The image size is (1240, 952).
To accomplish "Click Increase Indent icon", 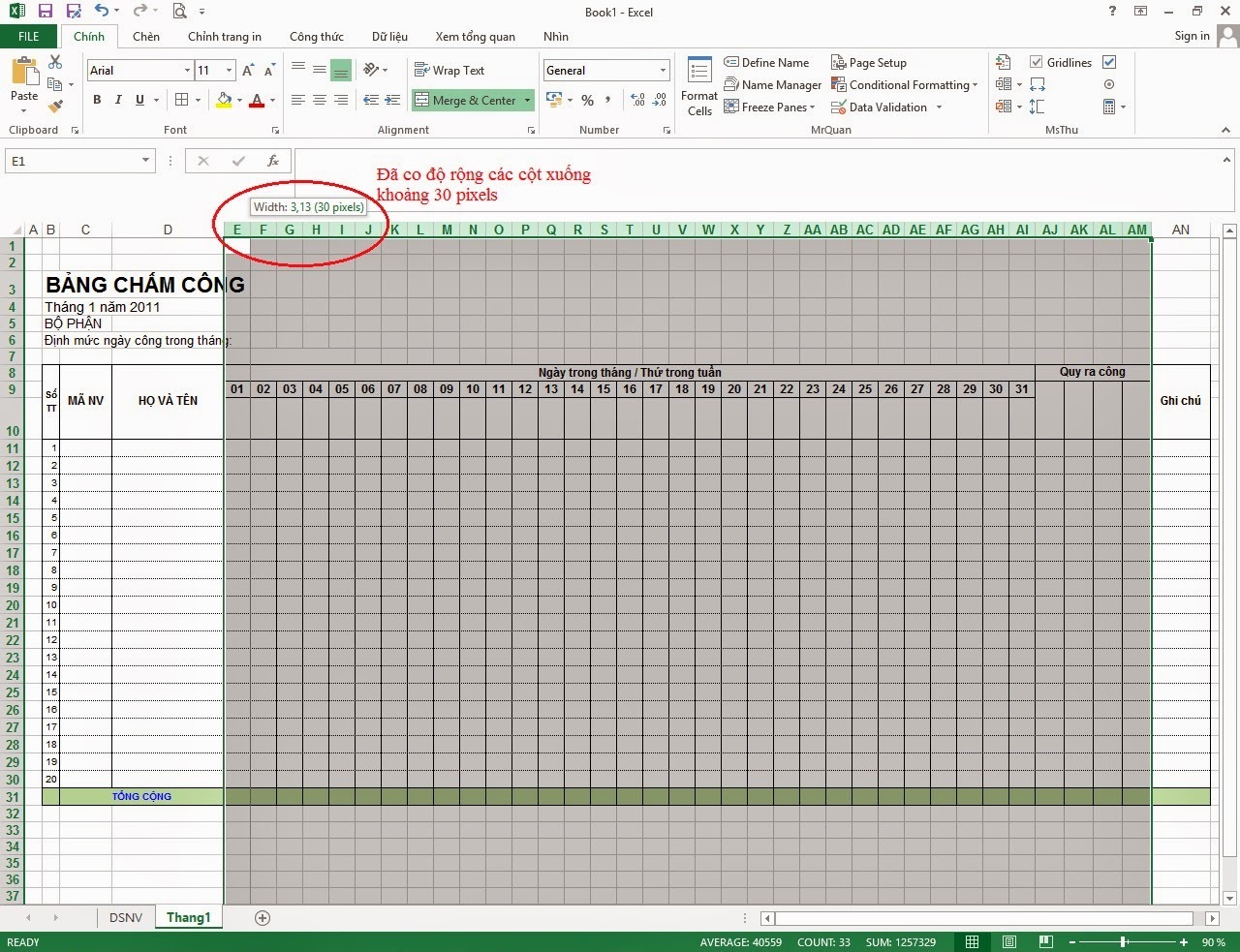I will [392, 100].
